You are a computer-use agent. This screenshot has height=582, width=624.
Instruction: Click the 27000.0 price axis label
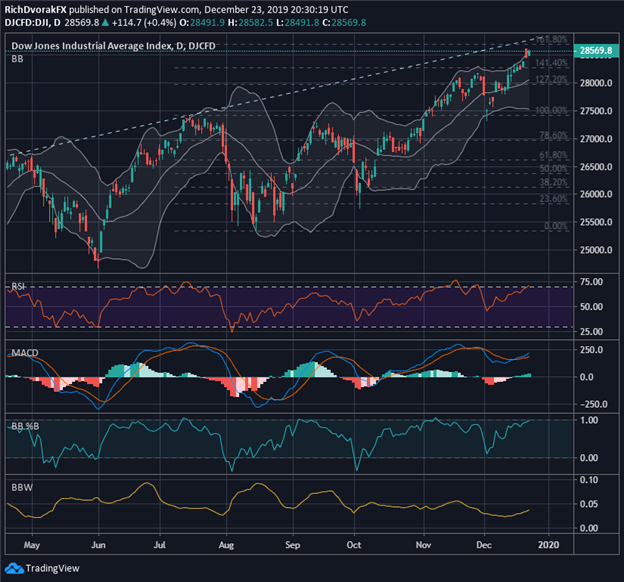coord(596,139)
